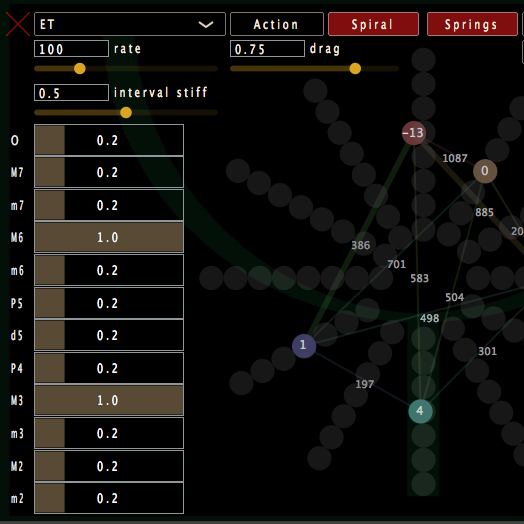Click the interval stiff slider knob
The width and height of the screenshot is (524, 524).
pos(126,112)
